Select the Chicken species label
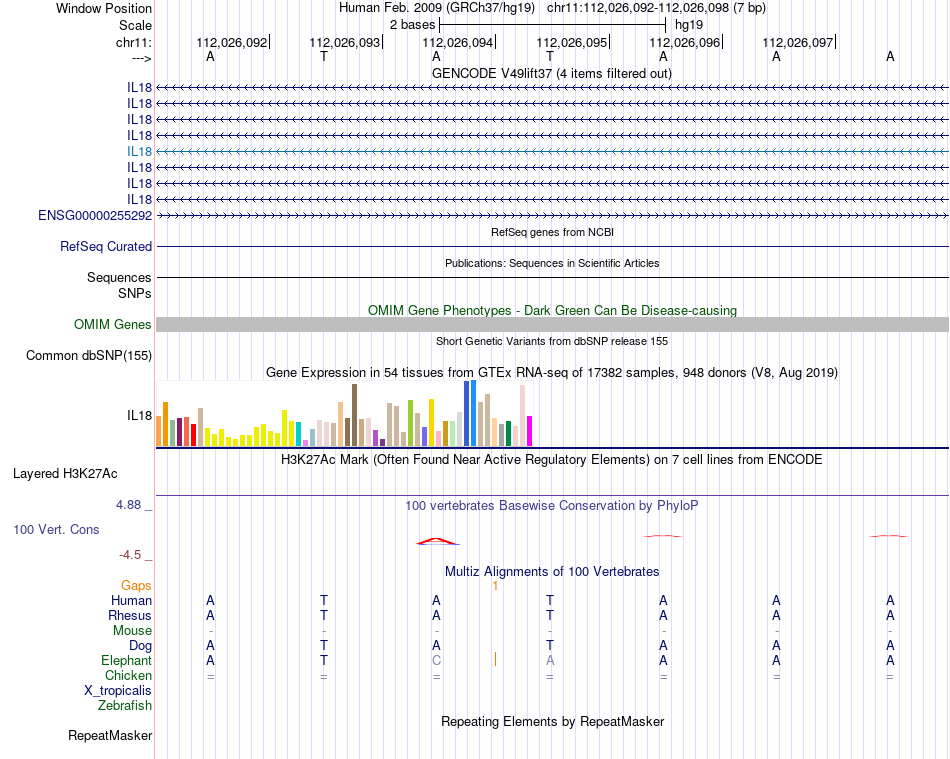This screenshot has height=759, width=950. click(128, 675)
